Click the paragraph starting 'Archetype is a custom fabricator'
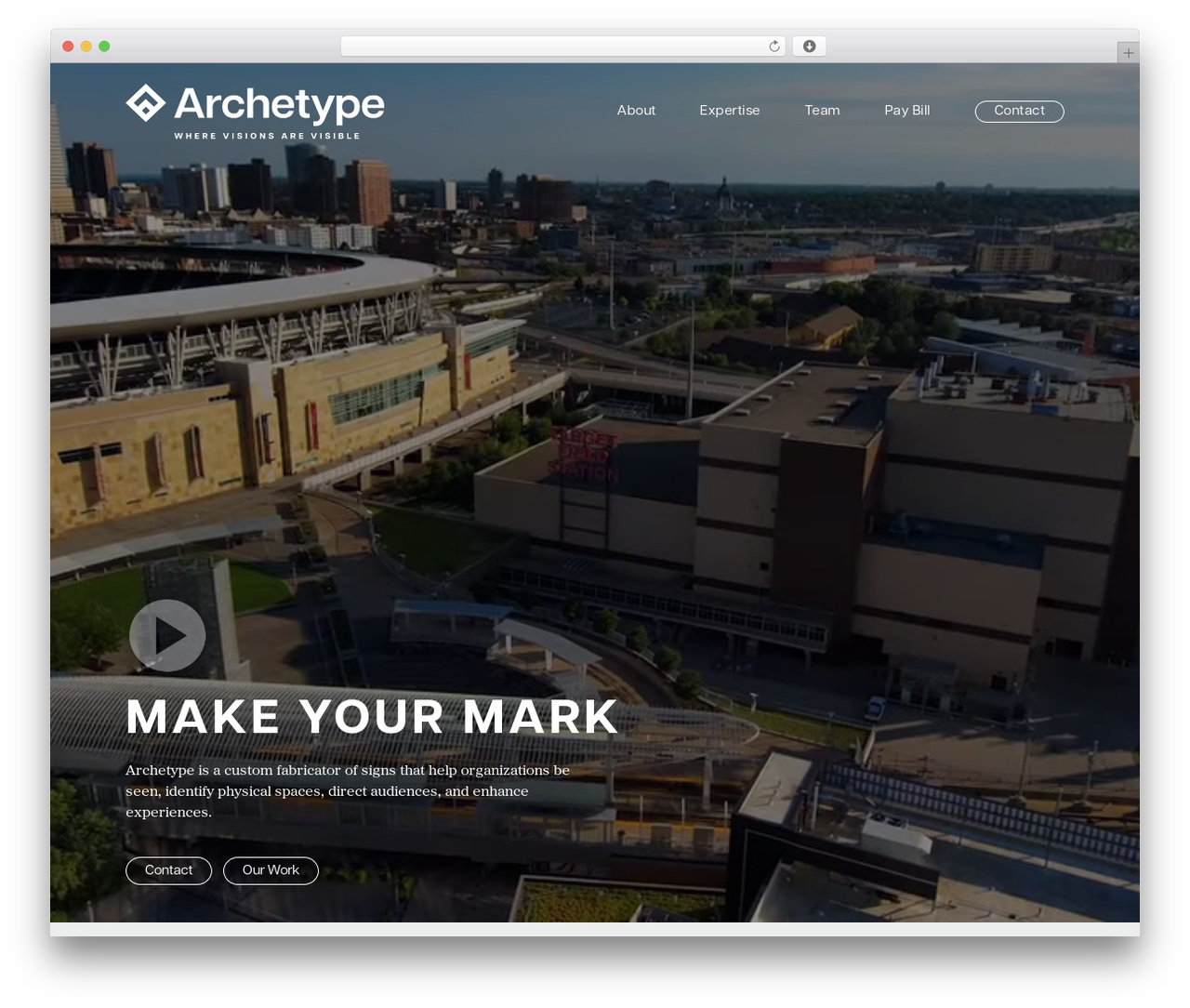Image resolution: width=1190 pixels, height=1008 pixels. point(348,791)
